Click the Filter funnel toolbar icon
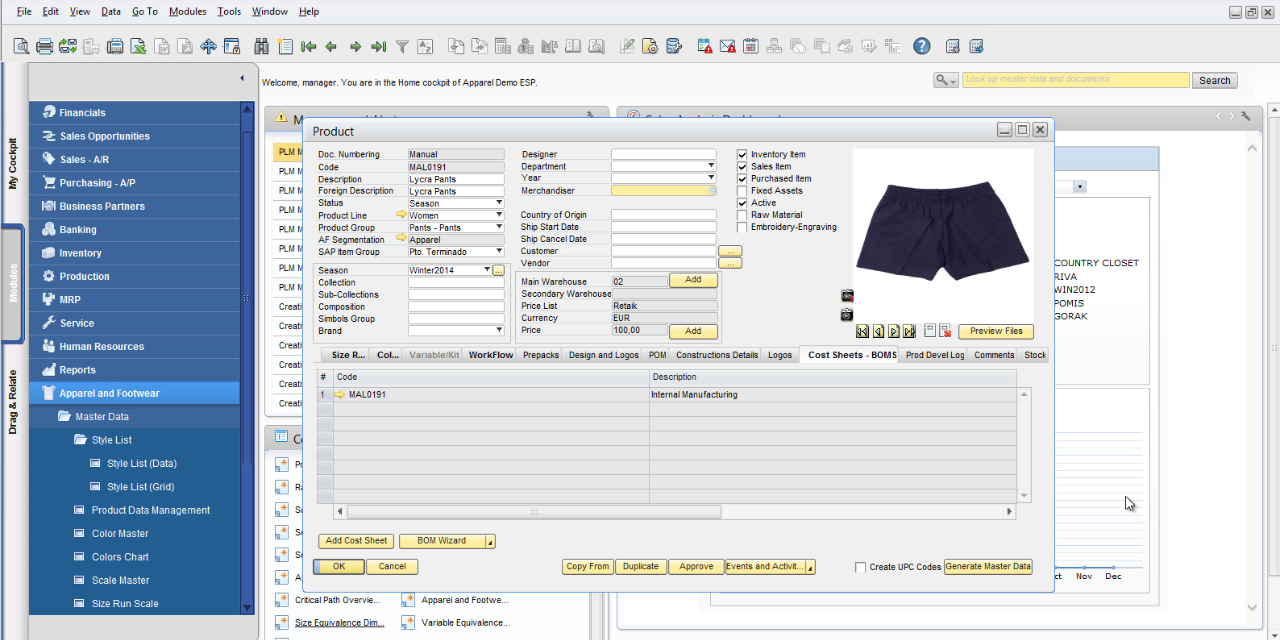Viewport: 1280px width, 640px height. (402, 46)
